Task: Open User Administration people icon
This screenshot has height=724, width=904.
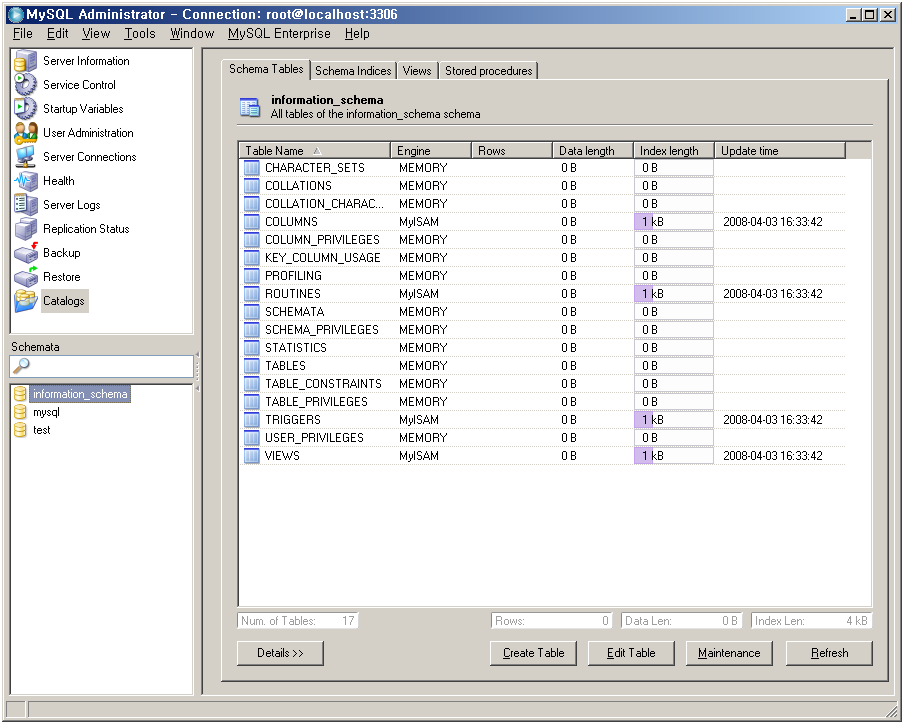Action: (26, 133)
